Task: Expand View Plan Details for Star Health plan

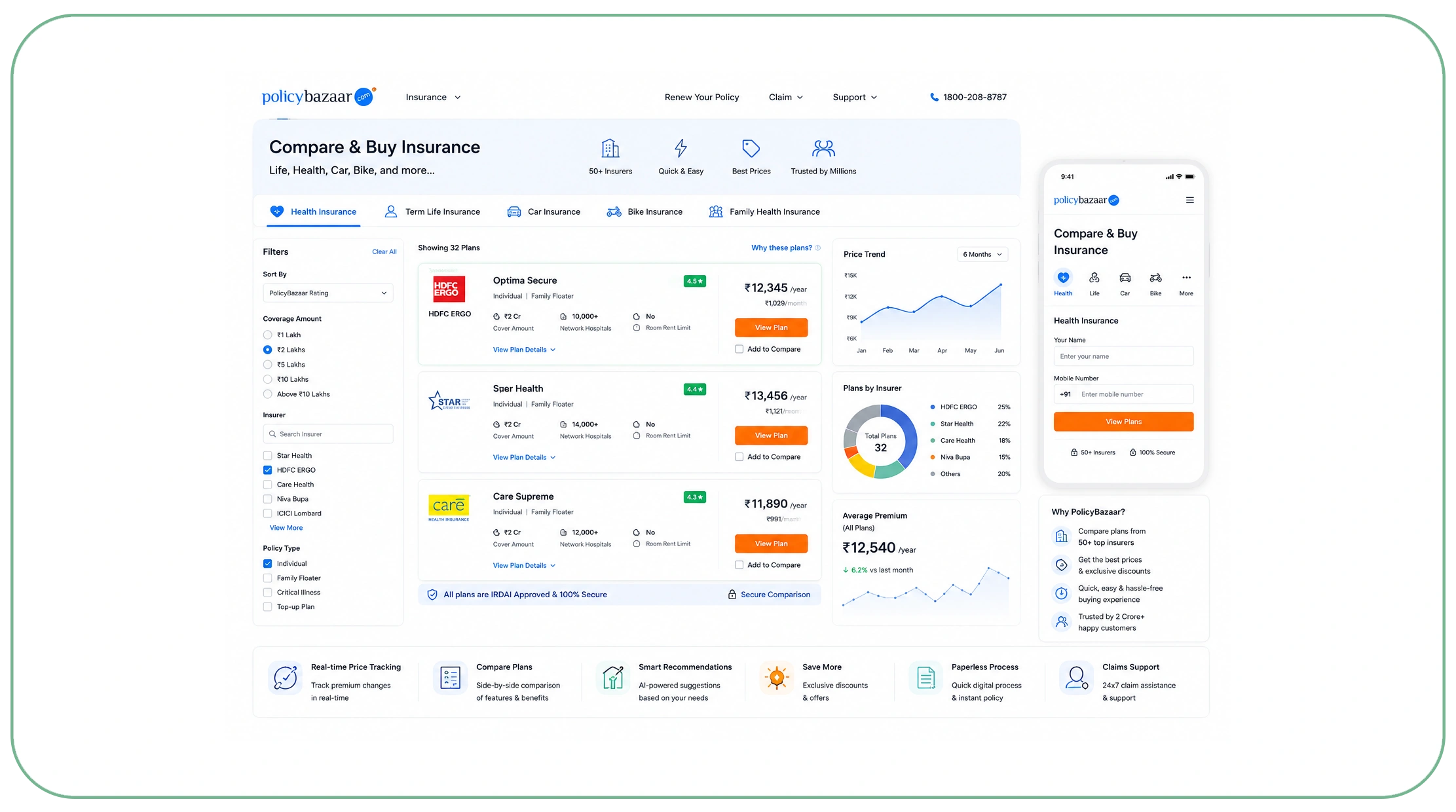Action: point(524,457)
